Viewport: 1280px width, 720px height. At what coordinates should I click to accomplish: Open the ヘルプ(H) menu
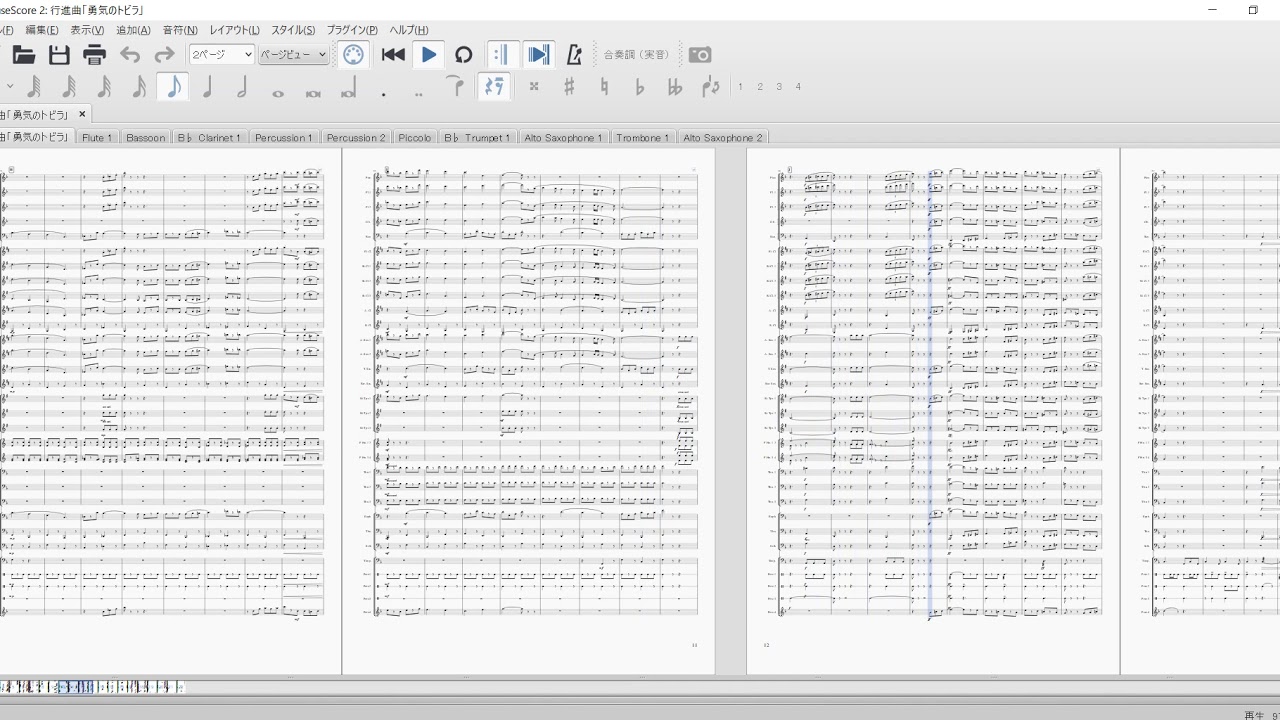tap(409, 30)
